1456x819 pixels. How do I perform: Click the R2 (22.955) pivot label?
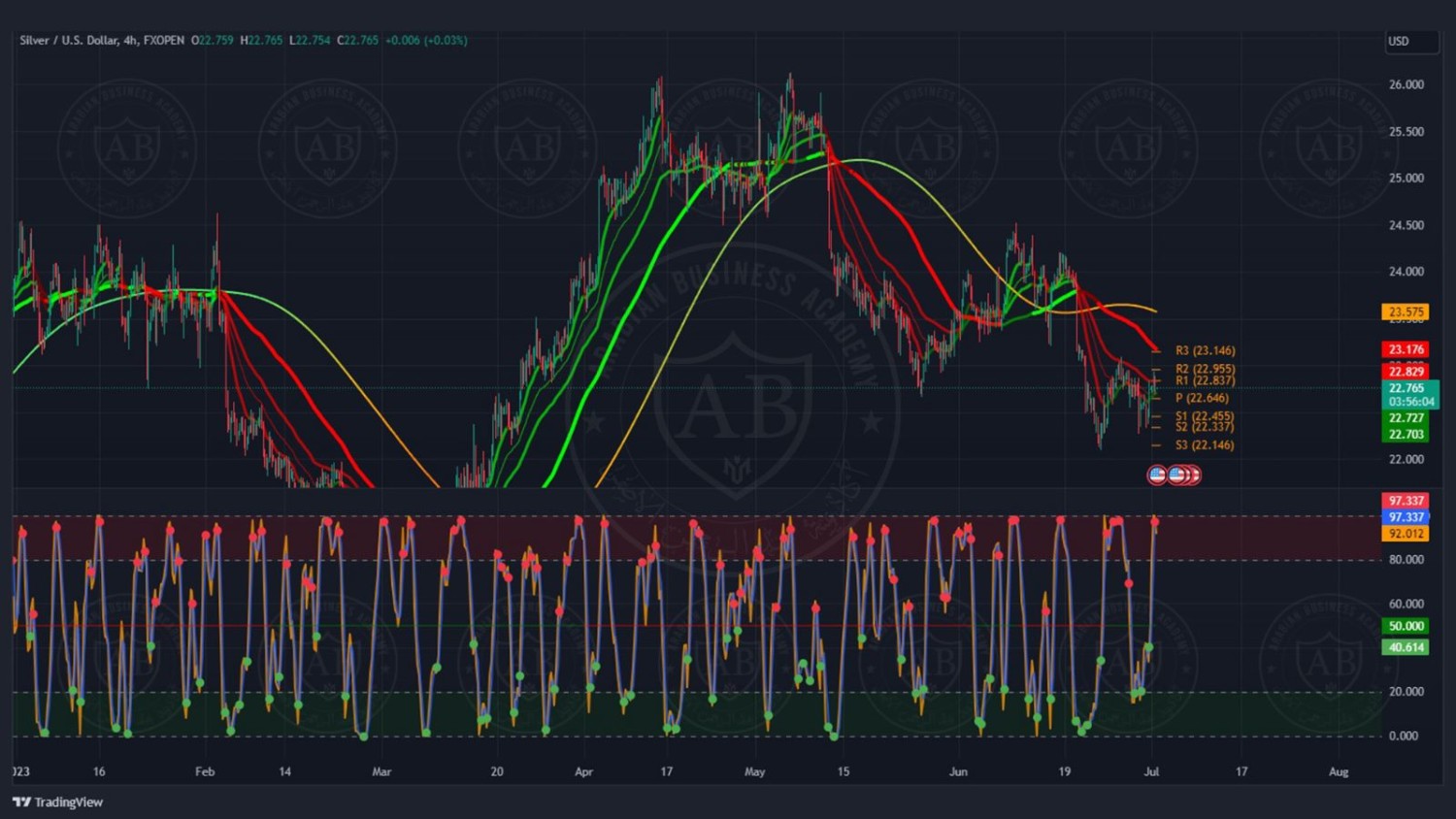click(x=1206, y=370)
